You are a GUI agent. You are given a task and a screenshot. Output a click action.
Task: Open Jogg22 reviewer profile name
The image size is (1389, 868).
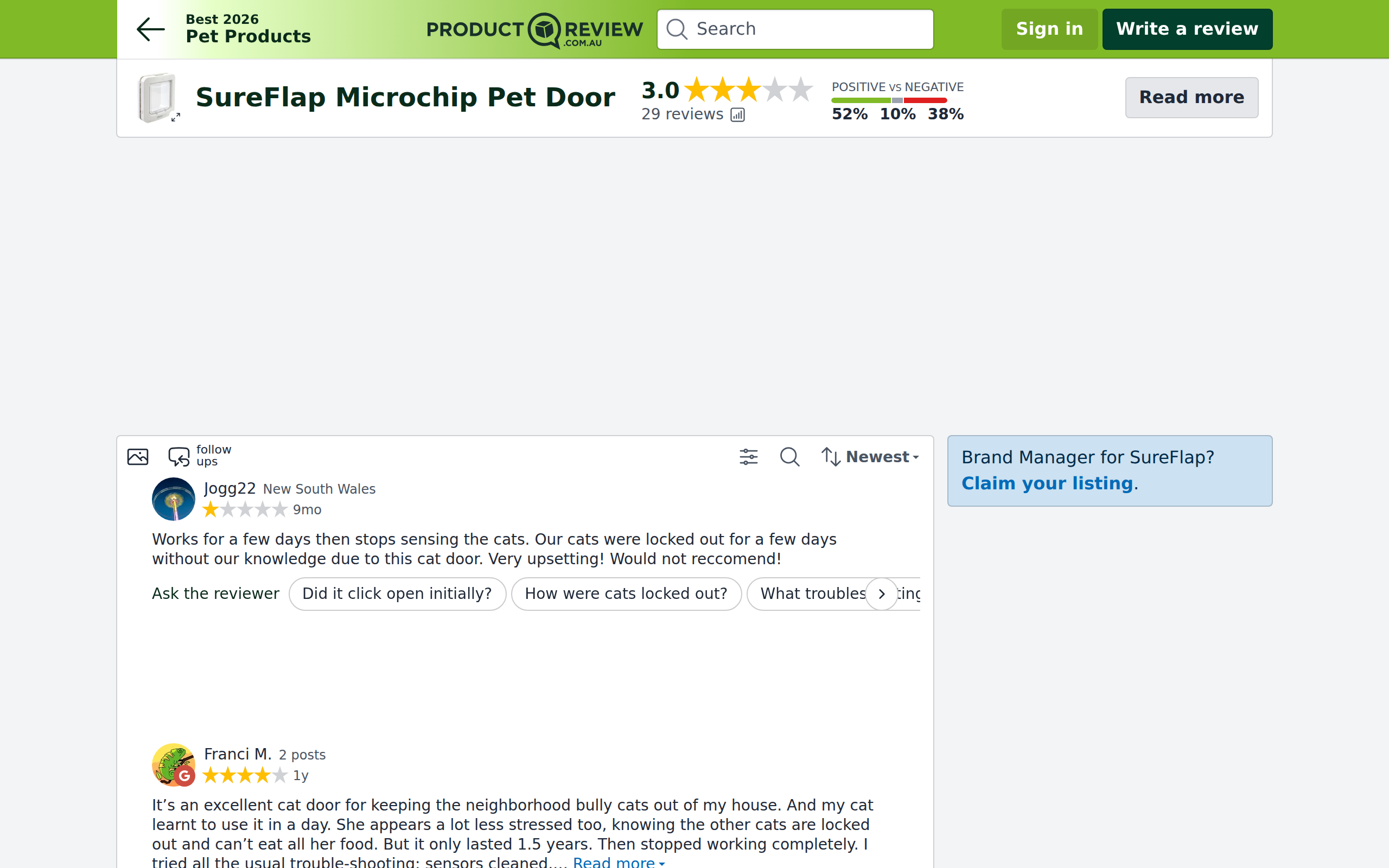[230, 489]
